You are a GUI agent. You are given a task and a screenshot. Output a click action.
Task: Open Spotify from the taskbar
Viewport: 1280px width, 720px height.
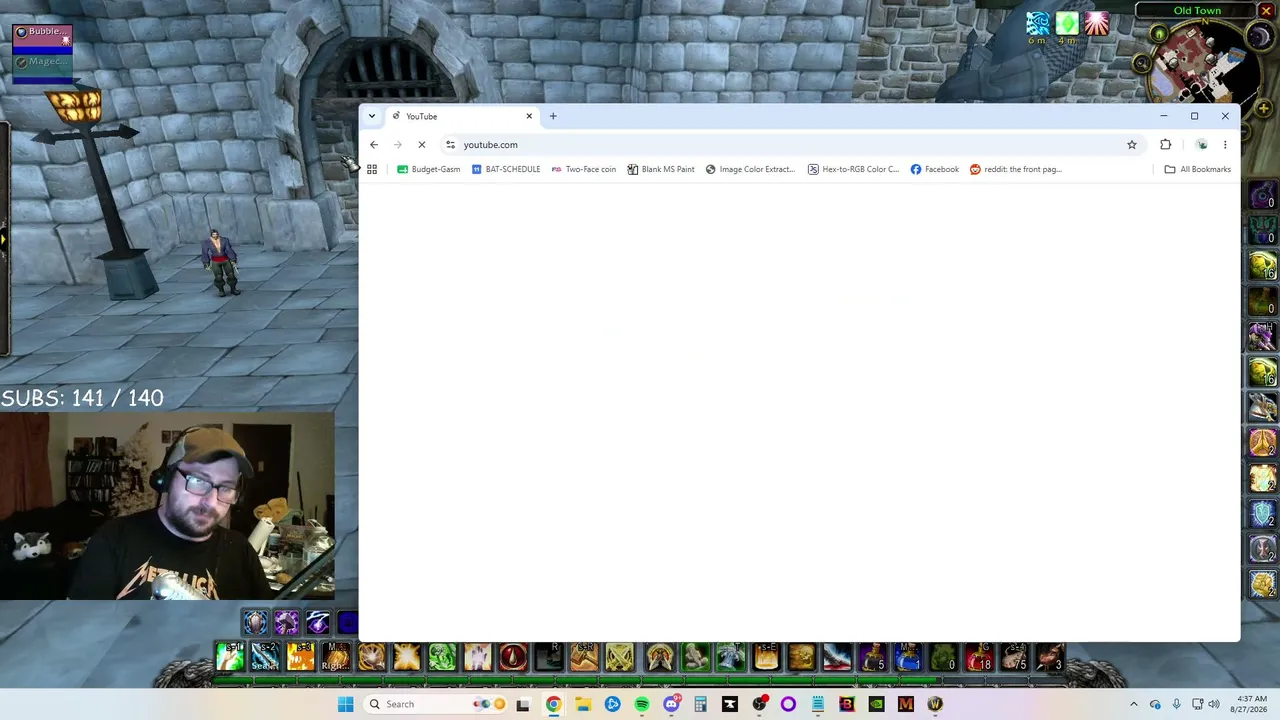642,704
